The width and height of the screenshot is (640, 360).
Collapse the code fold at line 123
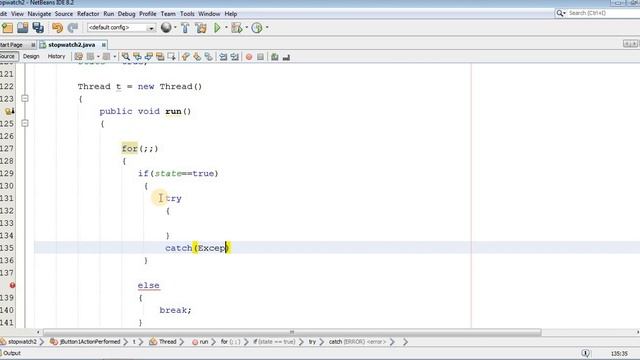(x=25, y=98)
